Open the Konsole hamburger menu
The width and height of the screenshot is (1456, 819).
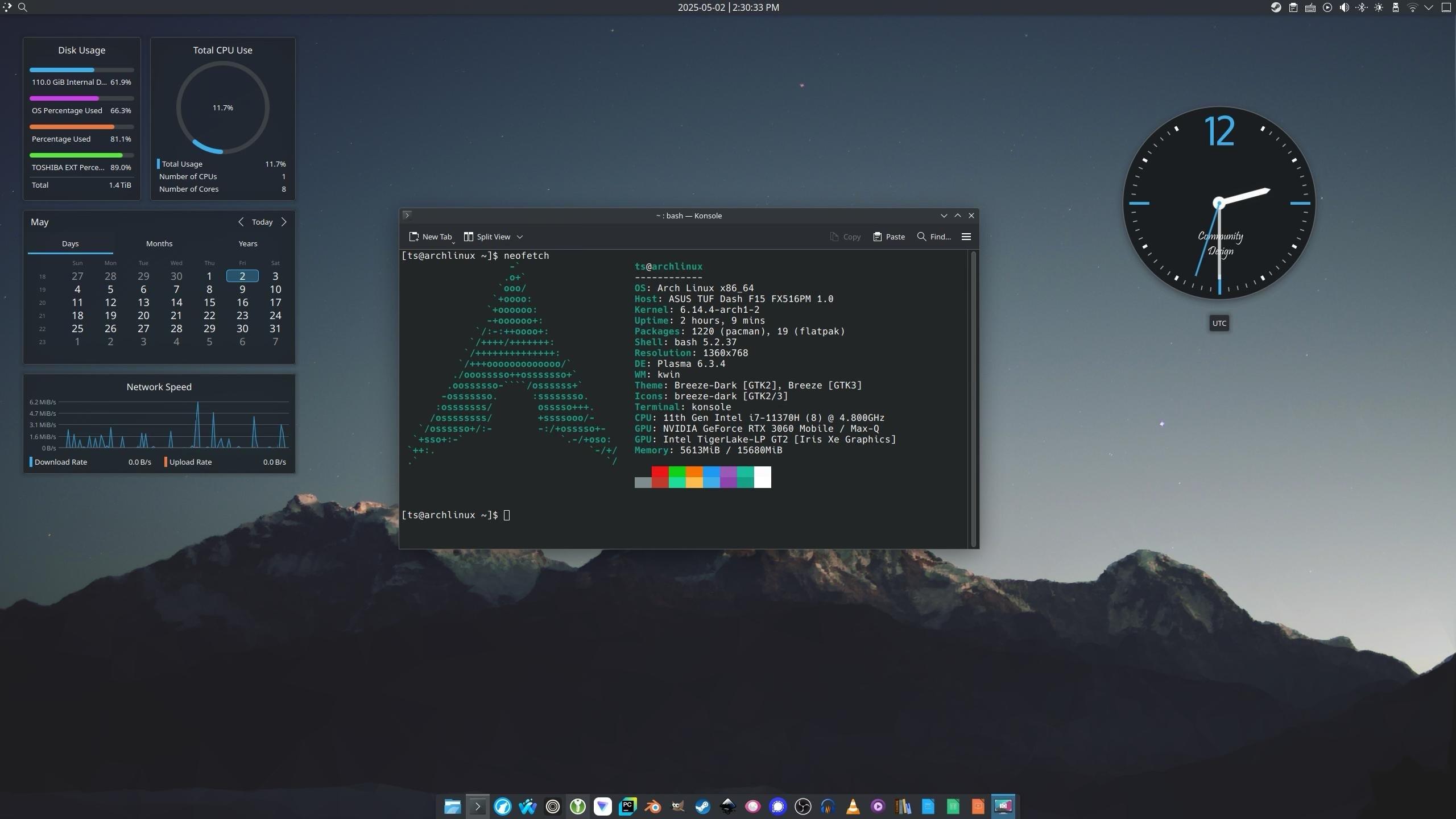(x=966, y=237)
